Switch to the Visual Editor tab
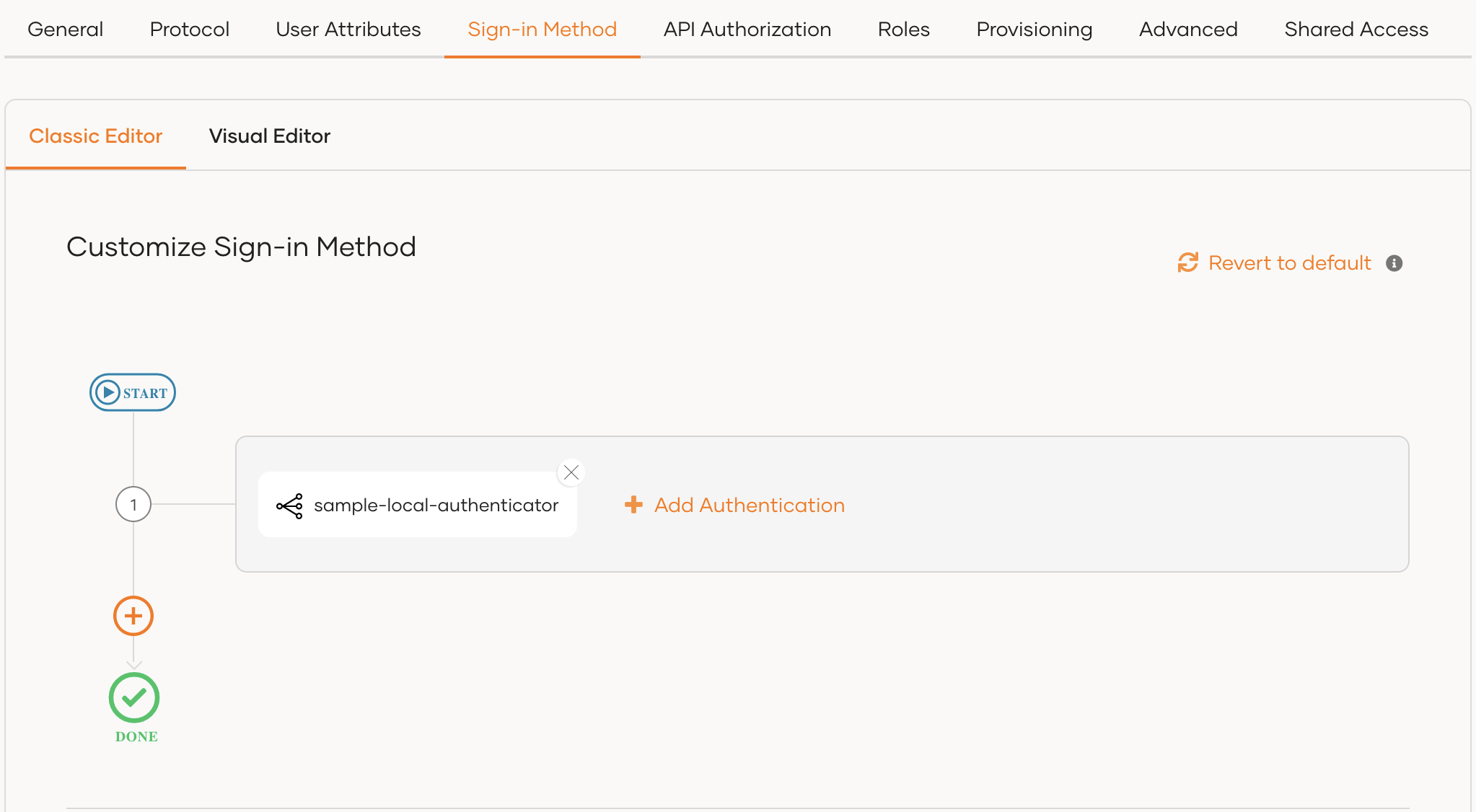Image resolution: width=1476 pixels, height=812 pixels. [269, 136]
